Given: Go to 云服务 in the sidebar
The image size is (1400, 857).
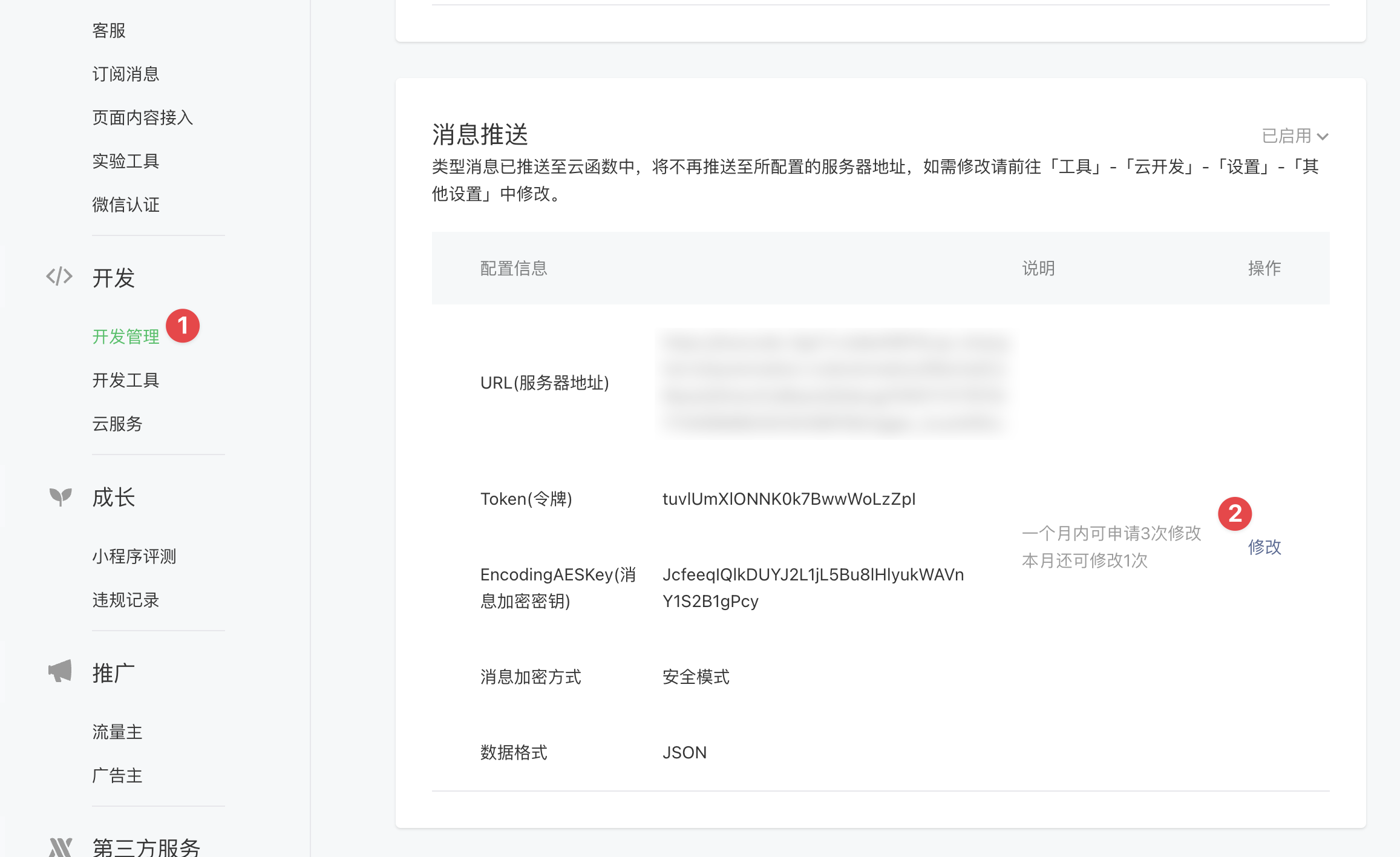Looking at the screenshot, I should click(x=117, y=424).
